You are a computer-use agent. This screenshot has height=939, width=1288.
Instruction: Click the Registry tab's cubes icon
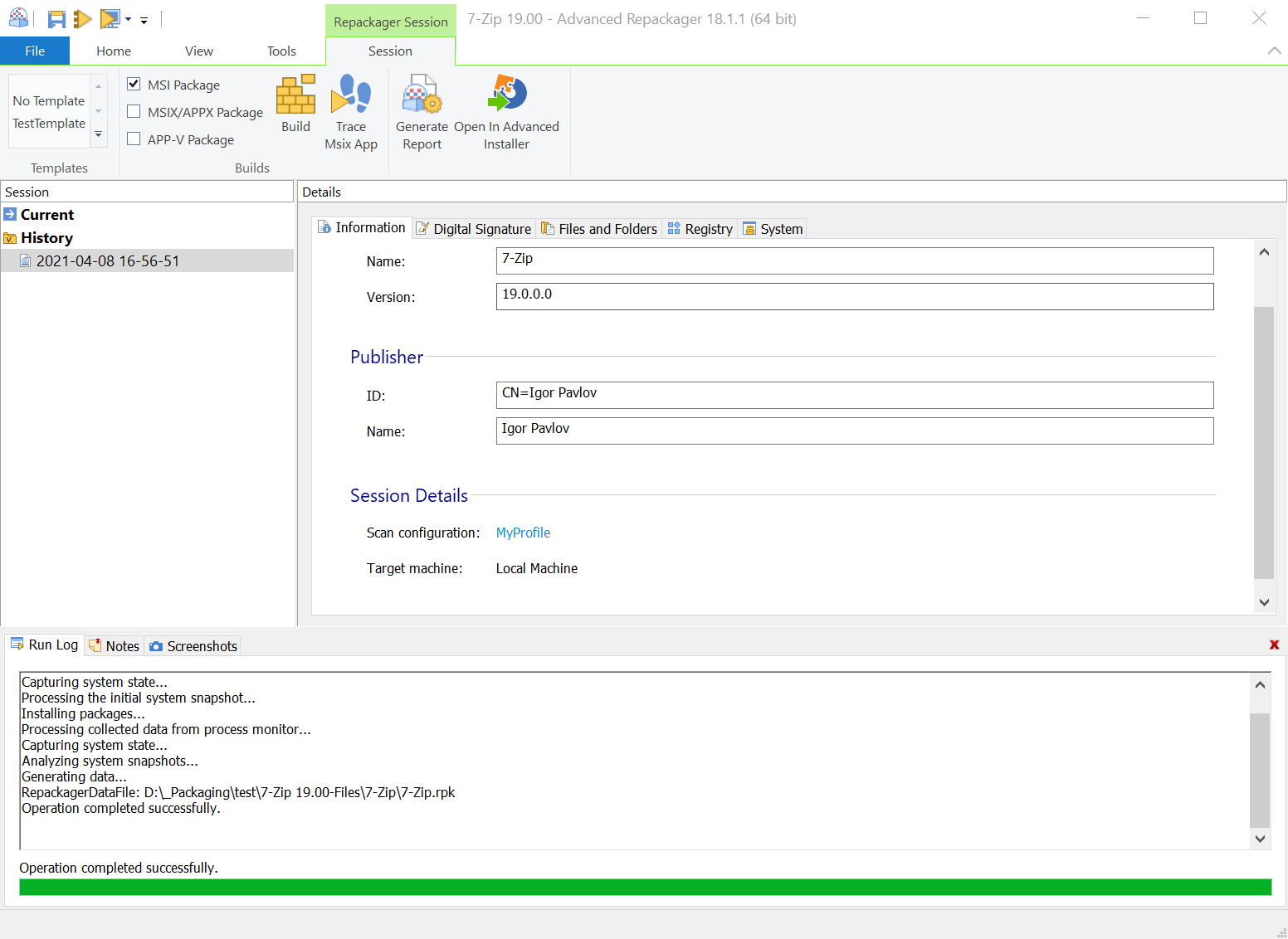click(674, 228)
